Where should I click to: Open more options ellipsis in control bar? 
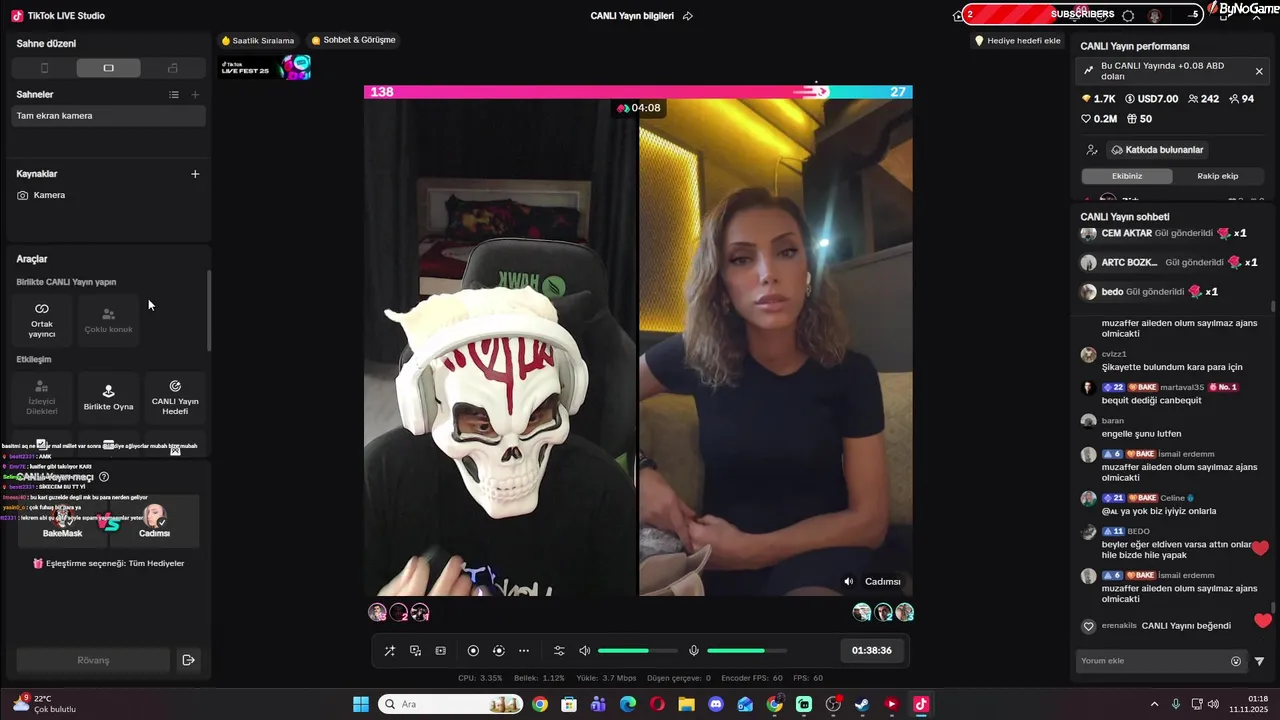[524, 651]
